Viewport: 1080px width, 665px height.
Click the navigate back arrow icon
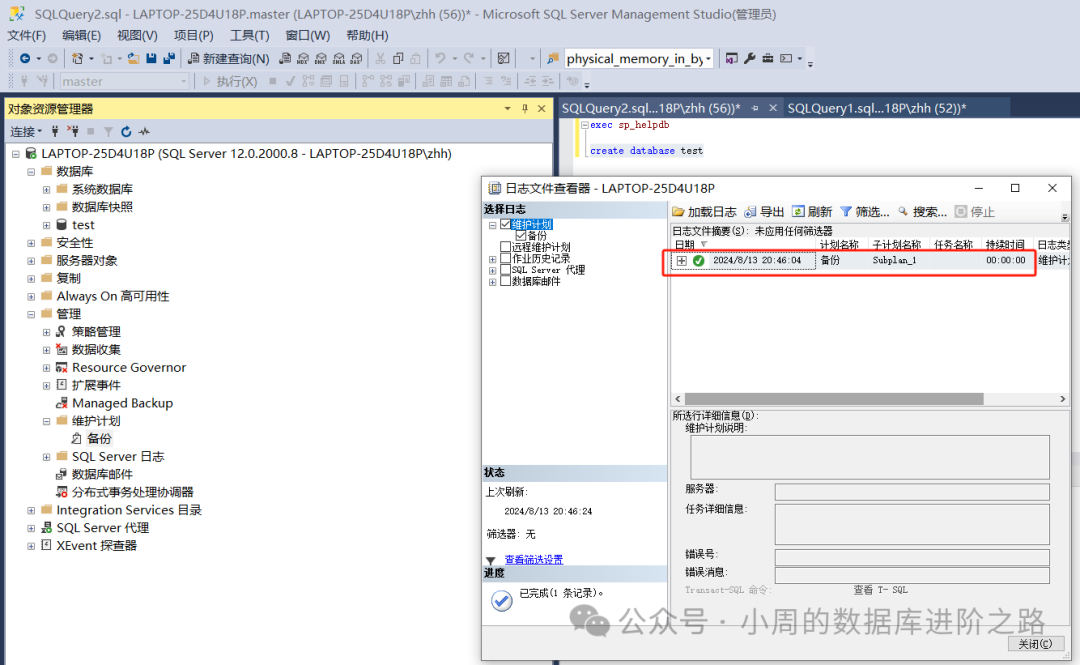(x=25, y=59)
